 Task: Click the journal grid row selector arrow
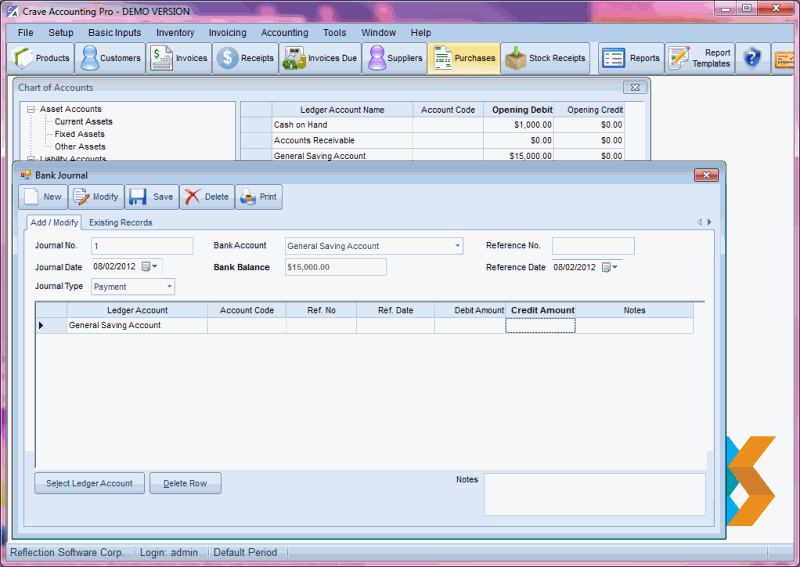(41, 326)
